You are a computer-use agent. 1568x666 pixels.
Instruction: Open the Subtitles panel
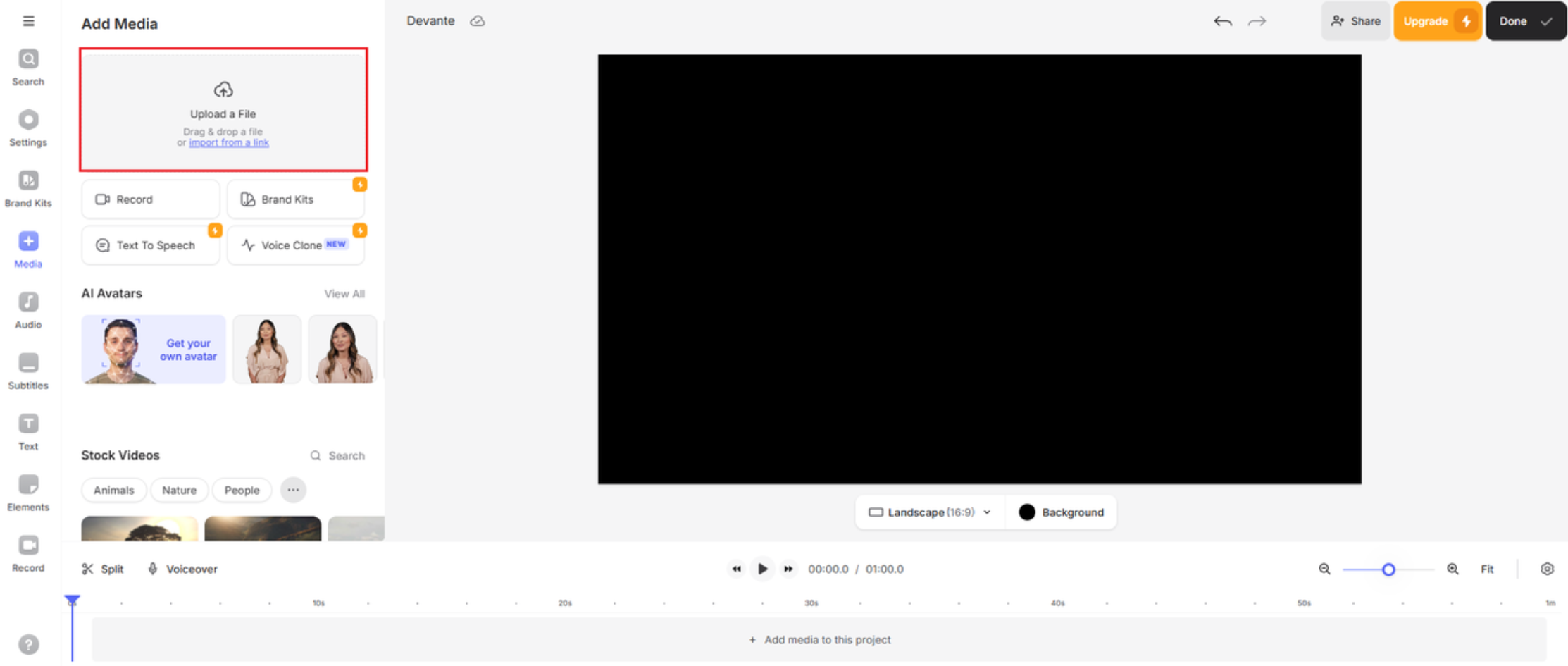click(28, 370)
